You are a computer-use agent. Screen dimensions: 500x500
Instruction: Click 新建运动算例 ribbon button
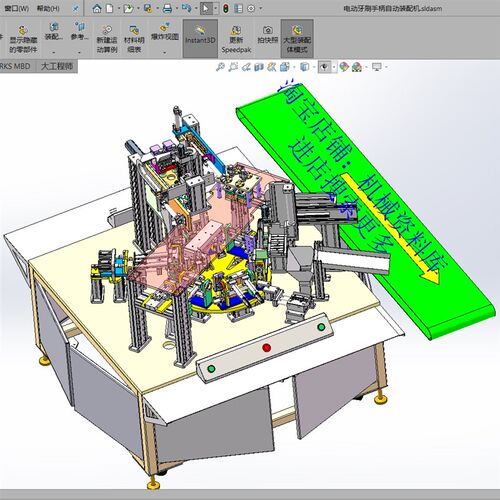pos(107,39)
